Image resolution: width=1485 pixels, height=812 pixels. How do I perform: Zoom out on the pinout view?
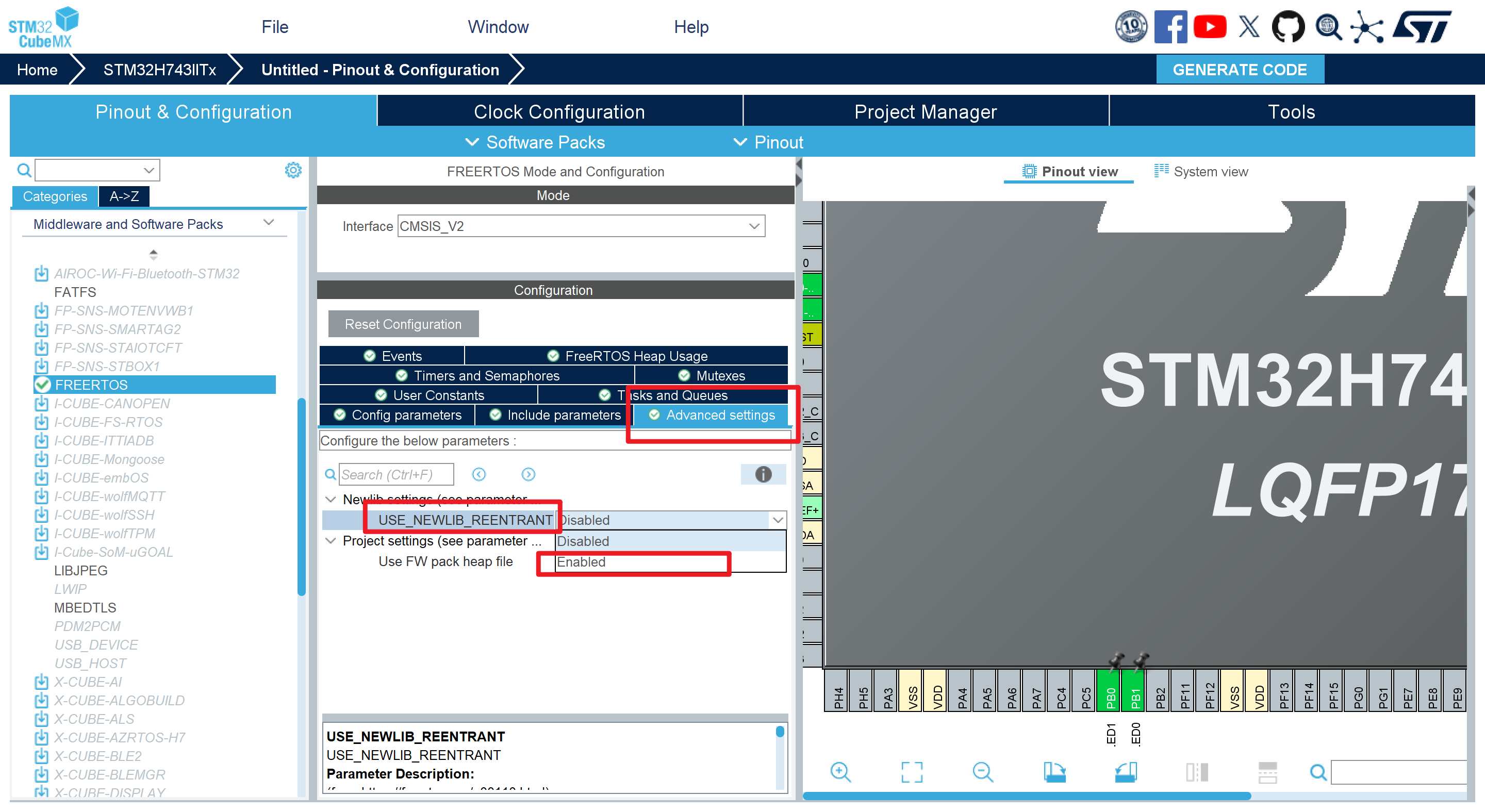point(982,772)
